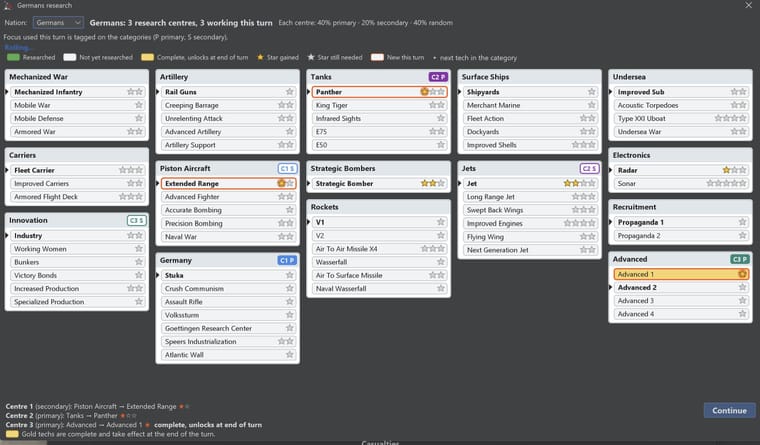Click the stars on Mechanized Infantry row
760x445 pixels.
tap(135, 92)
